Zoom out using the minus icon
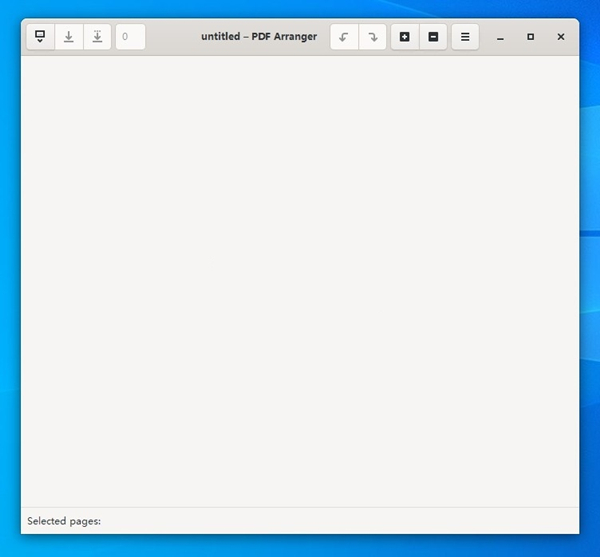The height and width of the screenshot is (557, 600). pos(433,37)
